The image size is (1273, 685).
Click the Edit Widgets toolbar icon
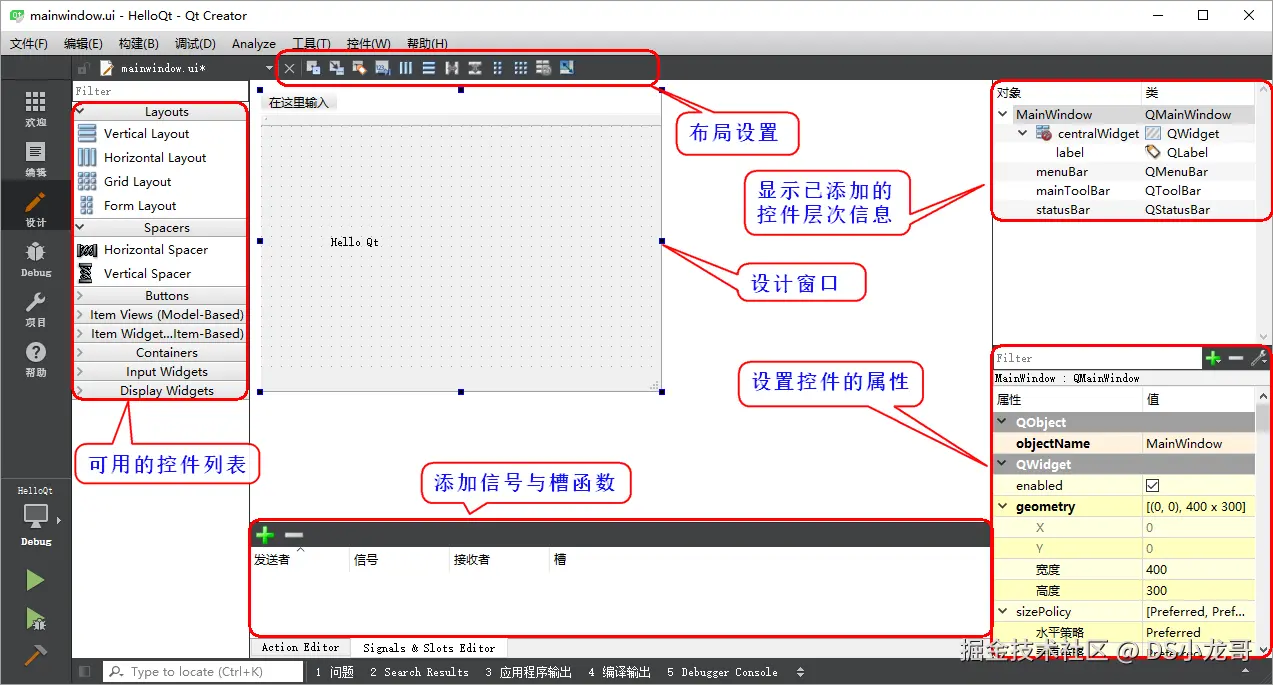(x=313, y=68)
